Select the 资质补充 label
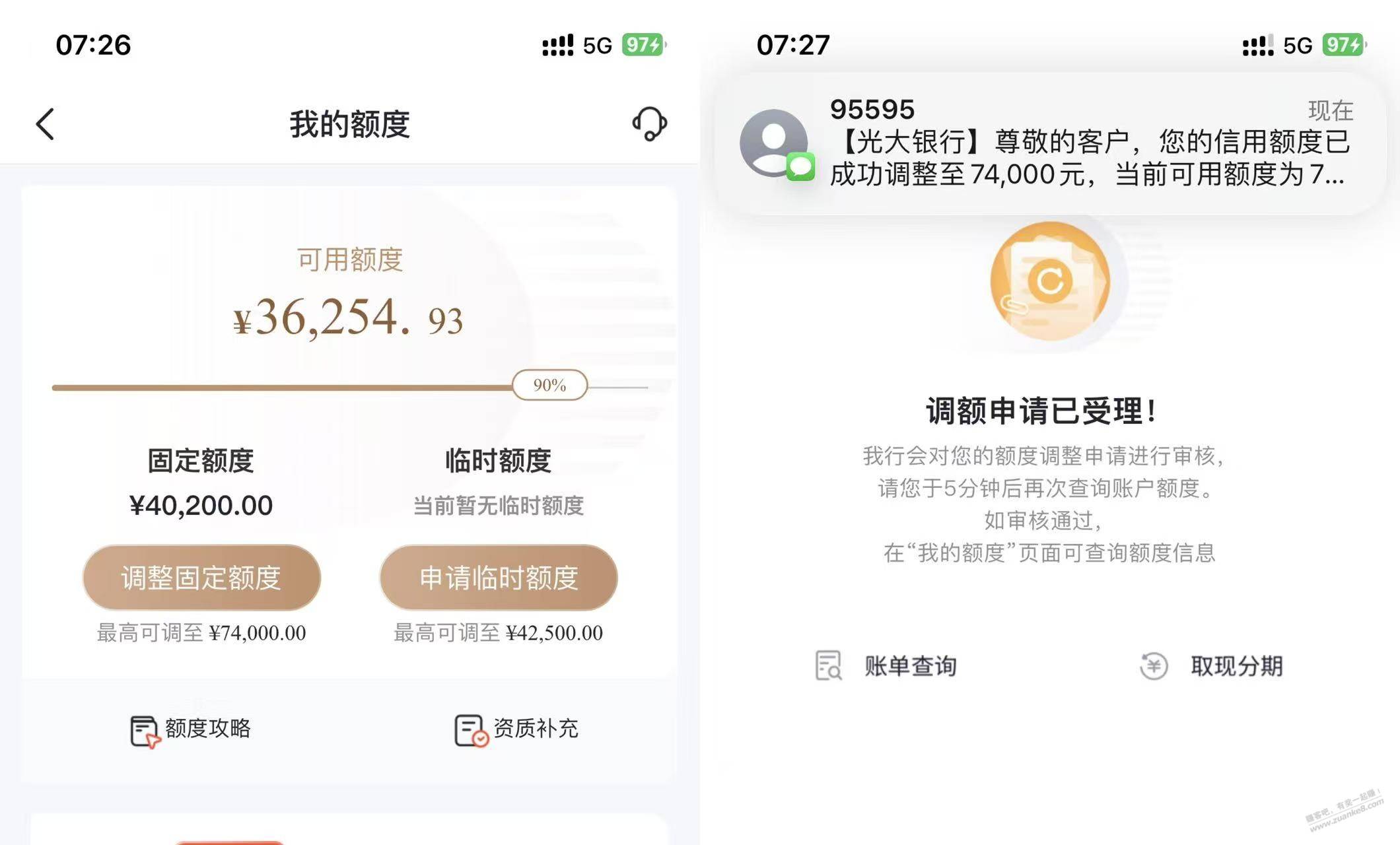The height and width of the screenshot is (845, 1400). tap(536, 728)
